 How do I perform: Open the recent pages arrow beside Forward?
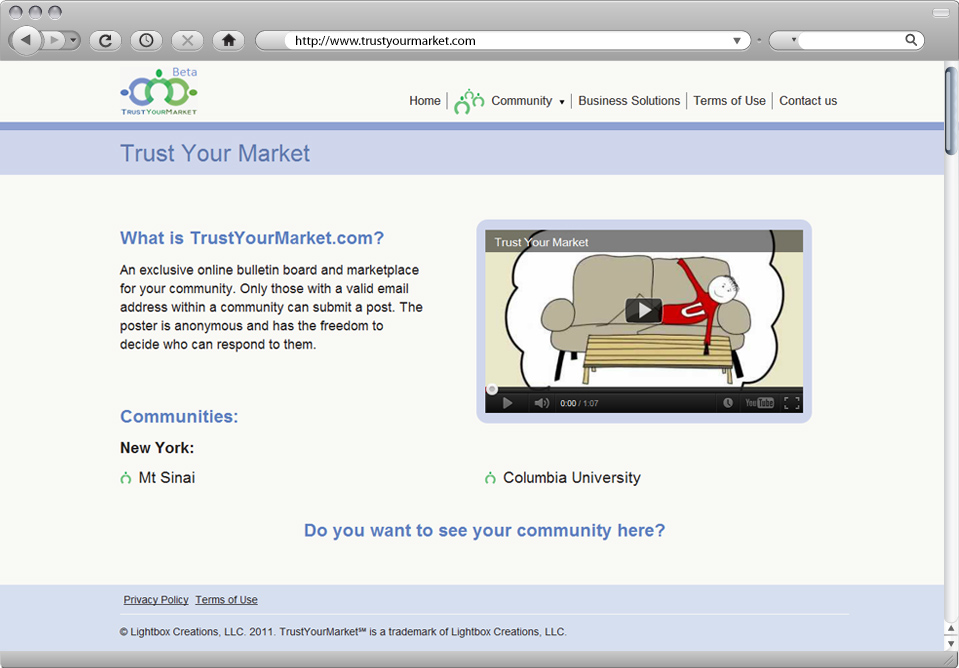pyautogui.click(x=74, y=40)
